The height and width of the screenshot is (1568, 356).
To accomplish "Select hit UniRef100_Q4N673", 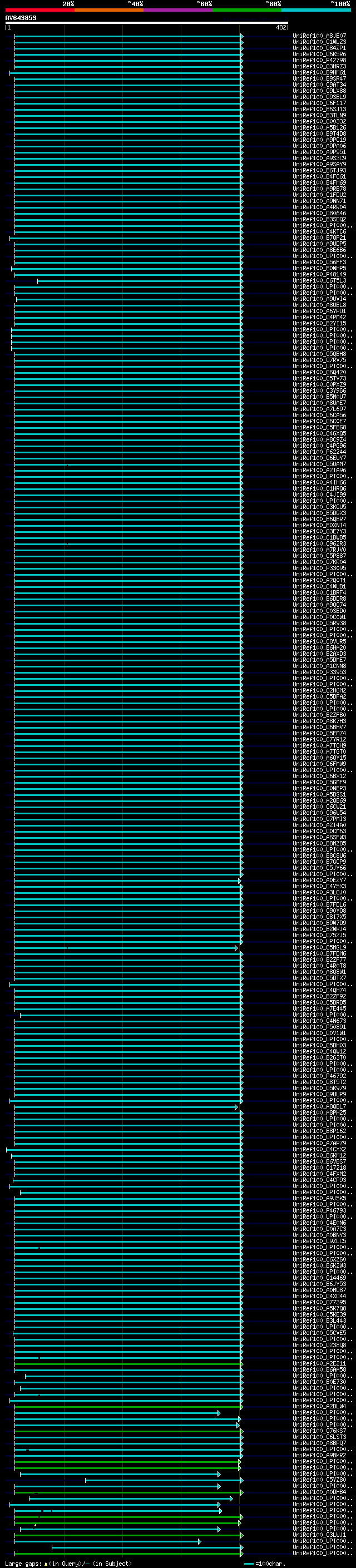I will pos(319,1021).
